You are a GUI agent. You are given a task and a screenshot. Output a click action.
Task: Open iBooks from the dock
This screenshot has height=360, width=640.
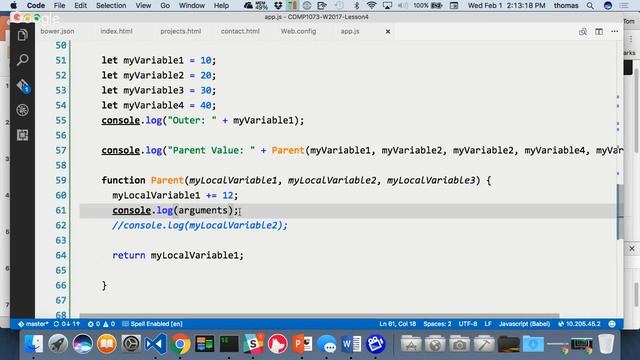(x=107, y=344)
